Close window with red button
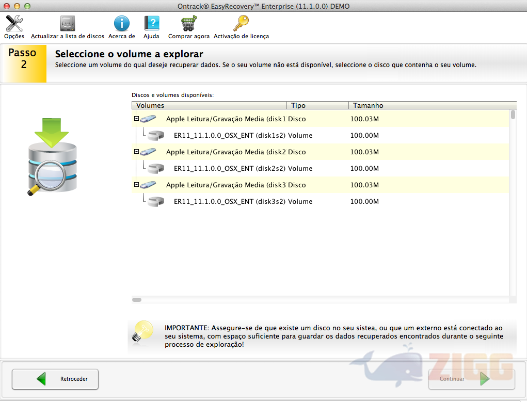This screenshot has width=527, height=402. 6,6
